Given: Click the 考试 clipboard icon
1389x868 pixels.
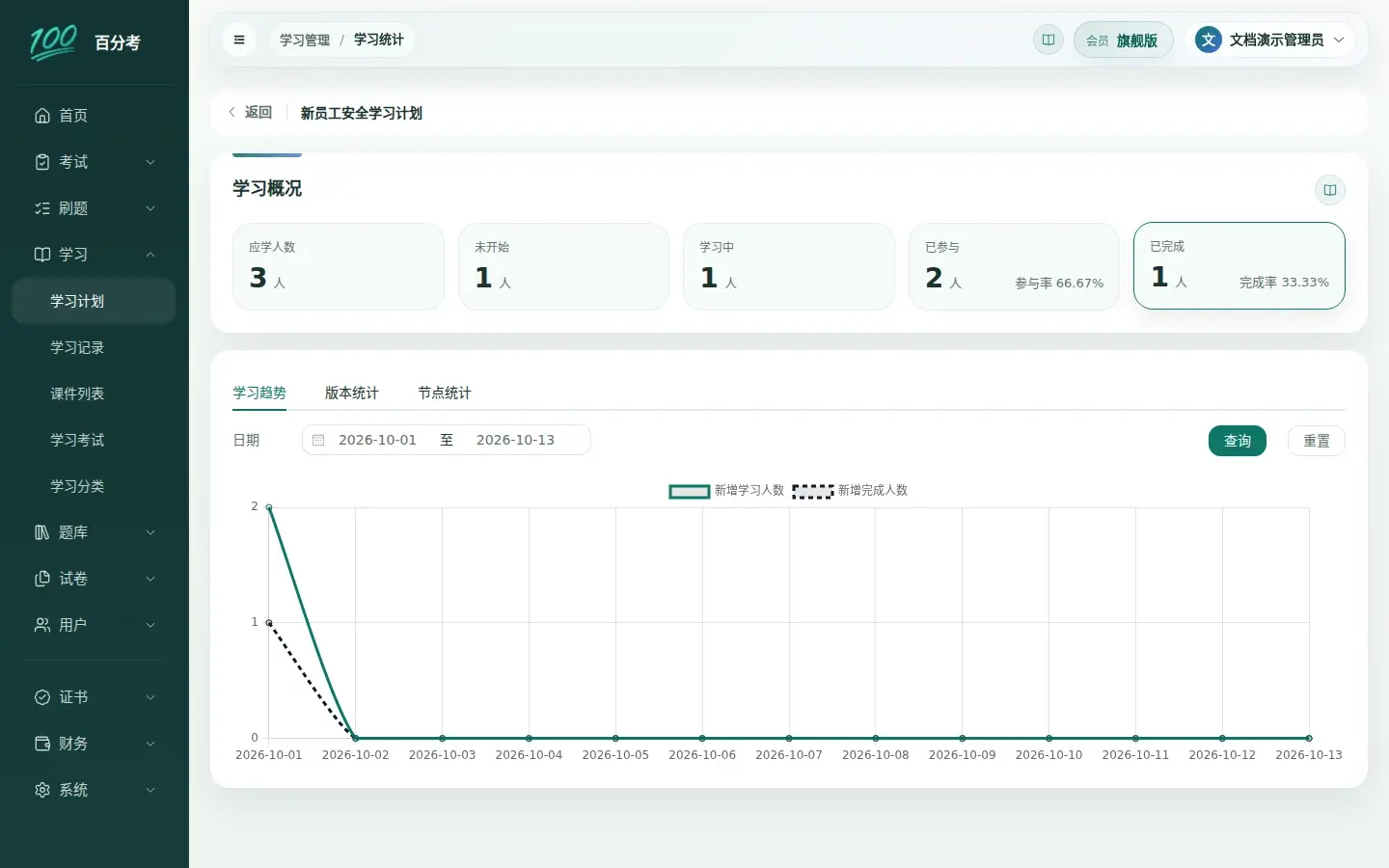Looking at the screenshot, I should [42, 162].
